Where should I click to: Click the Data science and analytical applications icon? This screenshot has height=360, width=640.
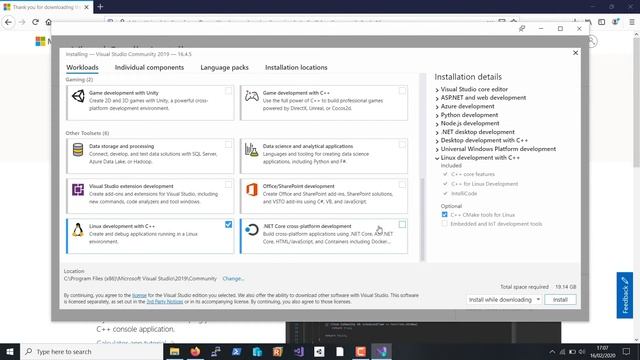[251, 150]
